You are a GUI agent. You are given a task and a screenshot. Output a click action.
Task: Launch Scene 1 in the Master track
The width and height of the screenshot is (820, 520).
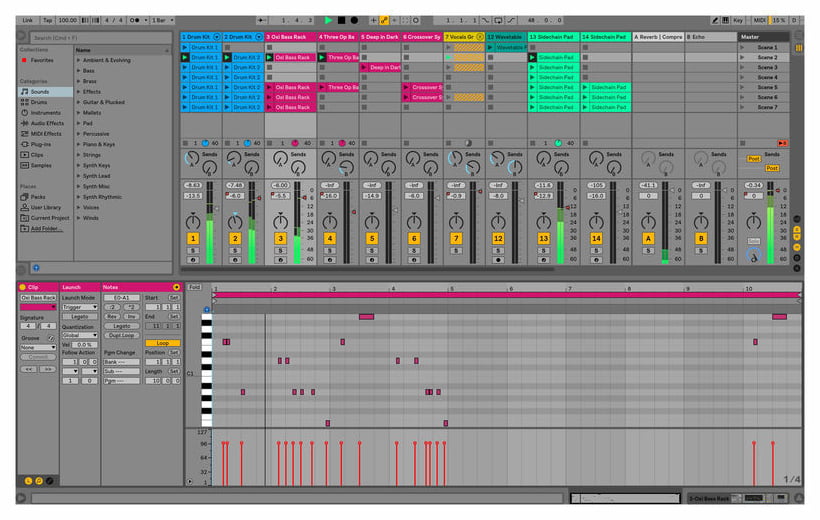tap(742, 48)
